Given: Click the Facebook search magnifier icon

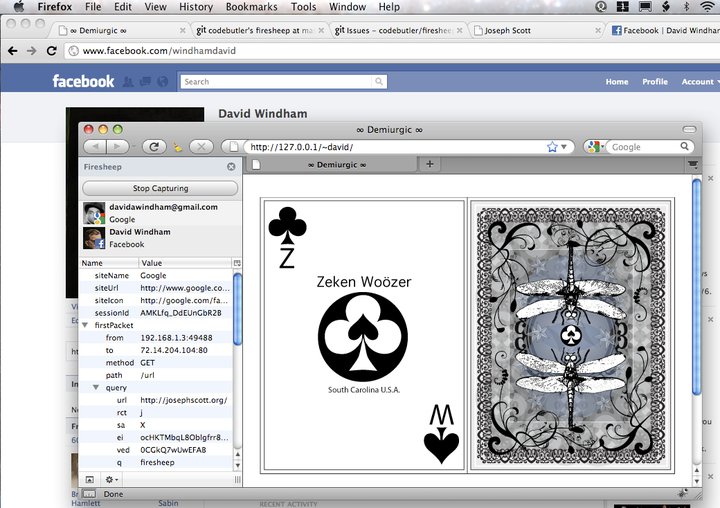Looking at the screenshot, I should (379, 82).
